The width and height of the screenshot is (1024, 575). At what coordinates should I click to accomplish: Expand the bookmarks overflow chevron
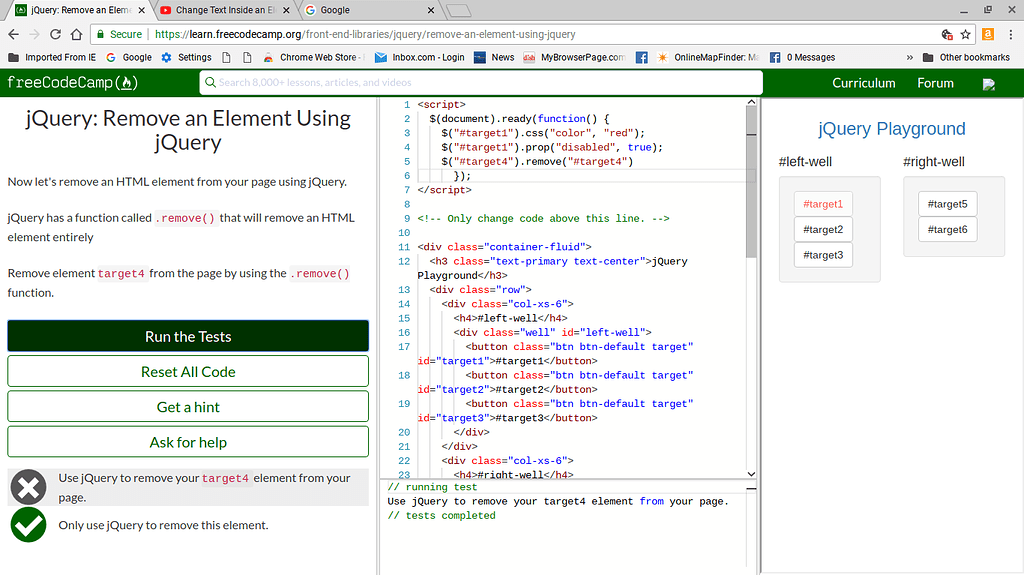pyautogui.click(x=910, y=57)
